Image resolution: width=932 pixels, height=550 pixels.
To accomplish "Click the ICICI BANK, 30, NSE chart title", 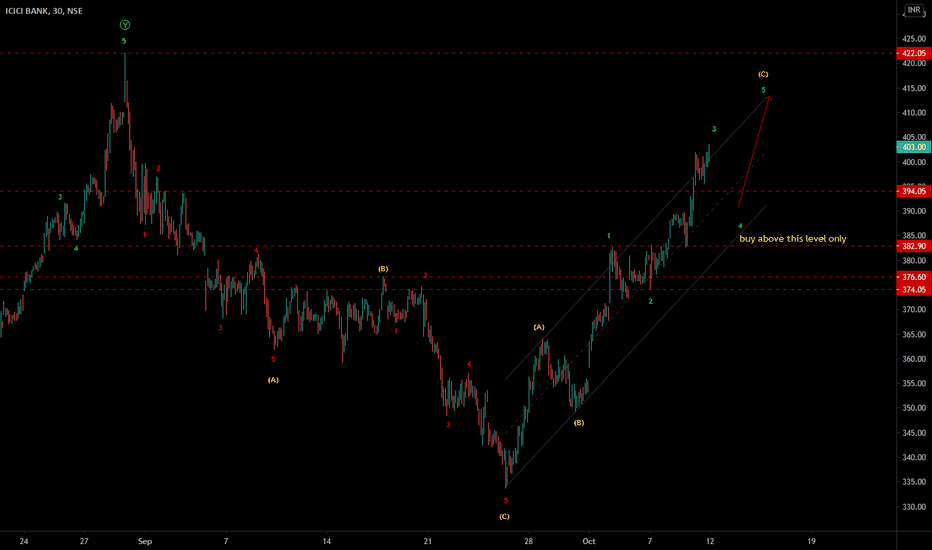I will tap(44, 11).
